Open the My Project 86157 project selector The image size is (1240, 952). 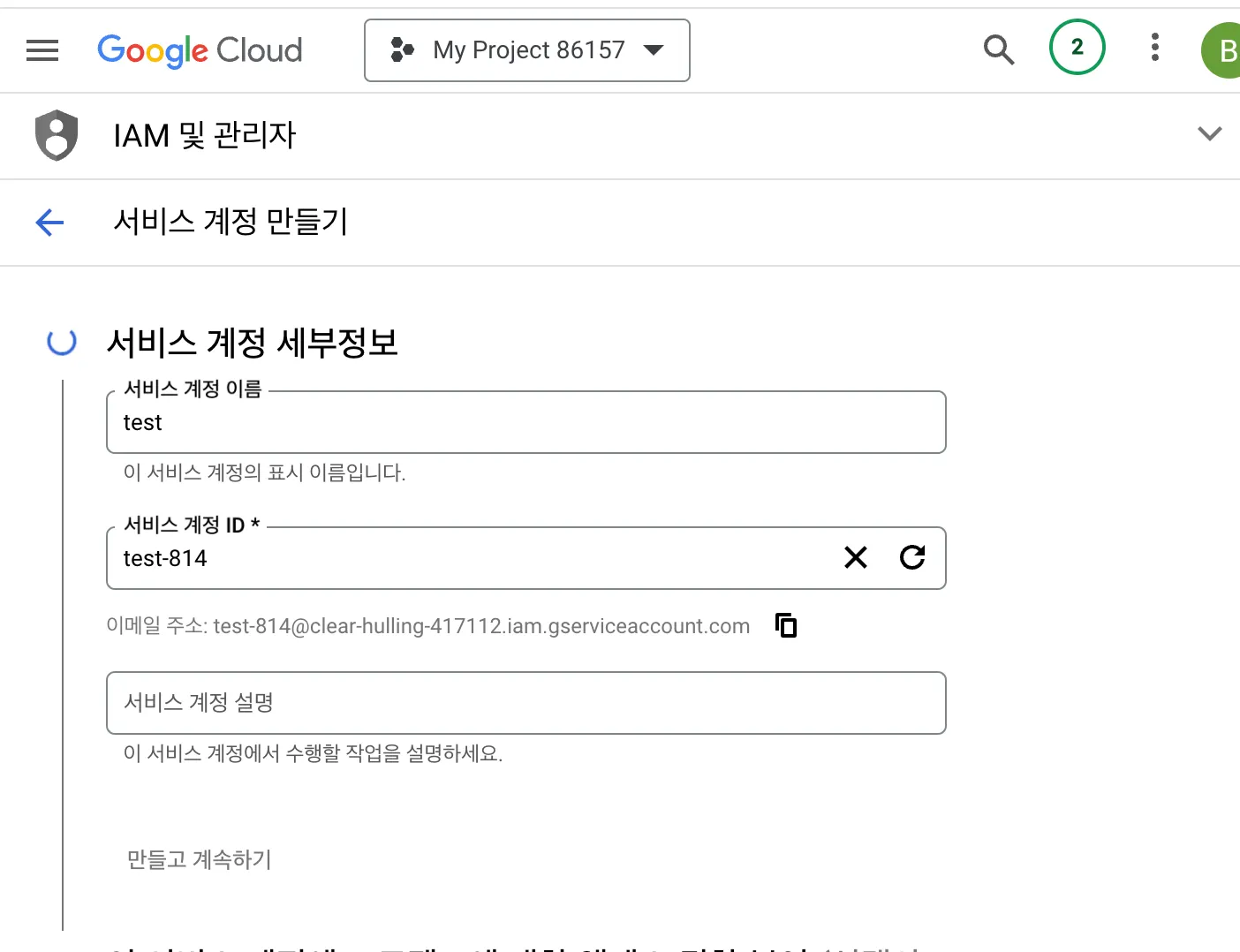(x=526, y=50)
